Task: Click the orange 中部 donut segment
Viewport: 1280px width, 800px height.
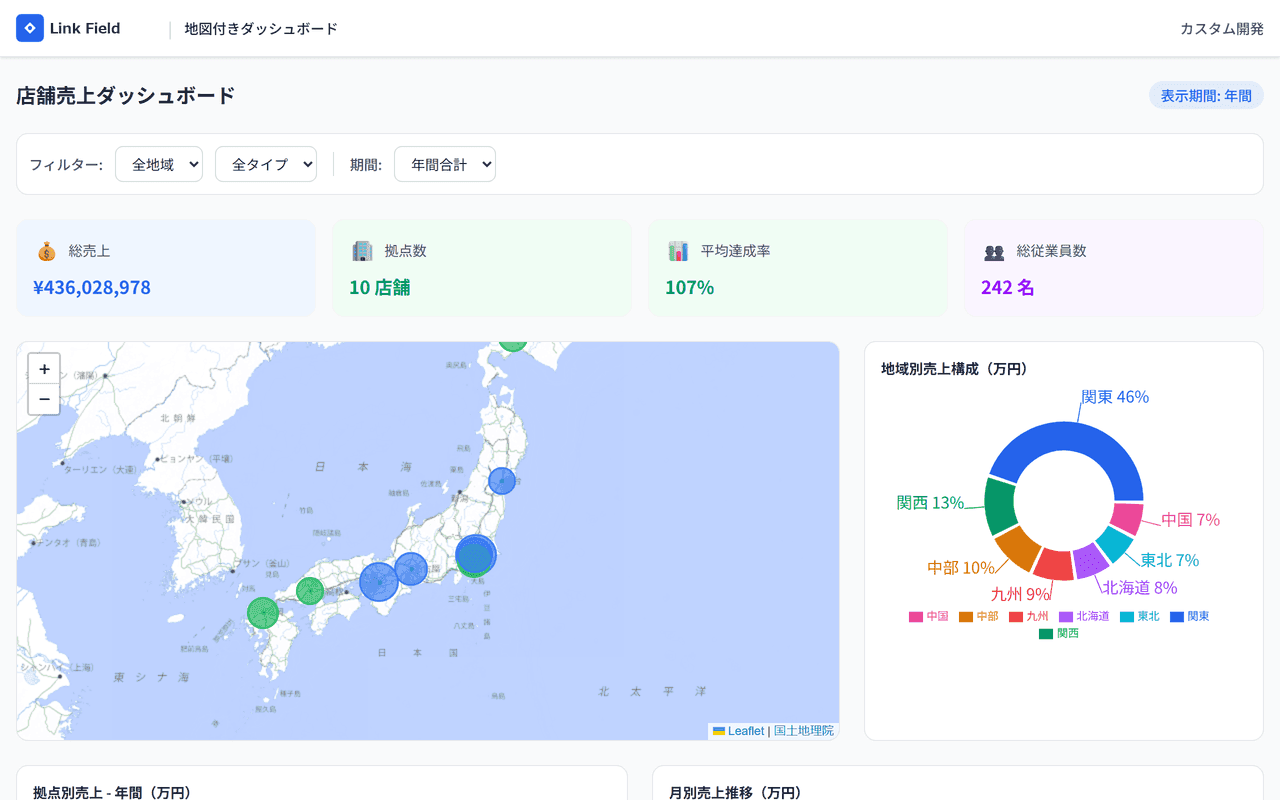Action: (1018, 547)
